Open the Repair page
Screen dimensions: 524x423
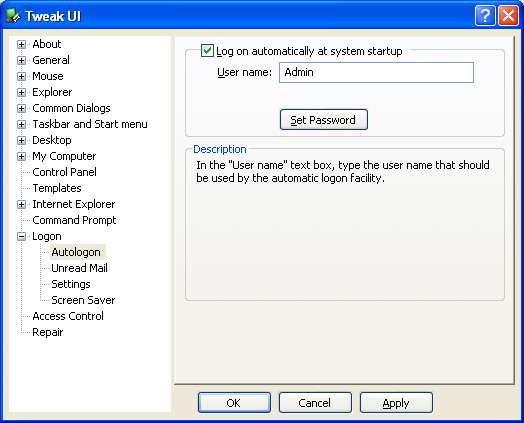click(47, 332)
